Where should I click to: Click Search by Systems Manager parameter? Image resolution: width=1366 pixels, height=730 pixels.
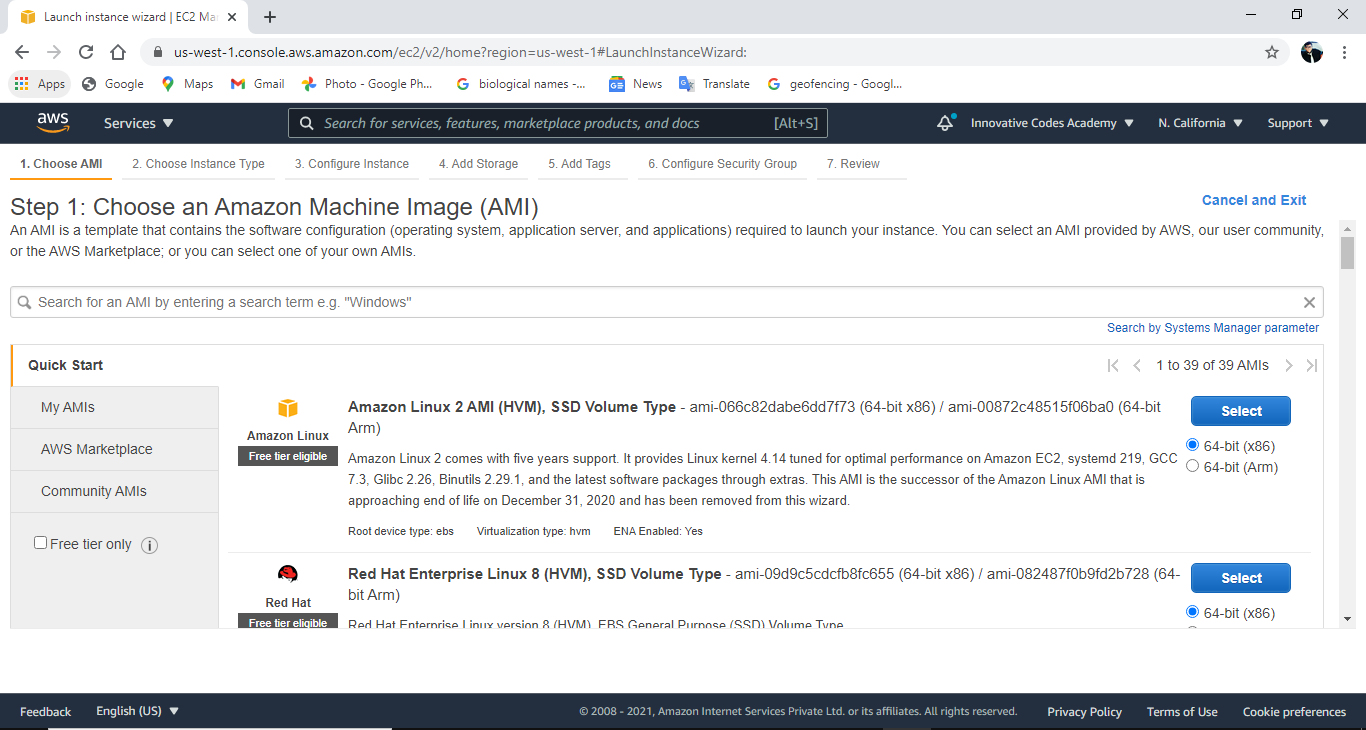click(1212, 327)
